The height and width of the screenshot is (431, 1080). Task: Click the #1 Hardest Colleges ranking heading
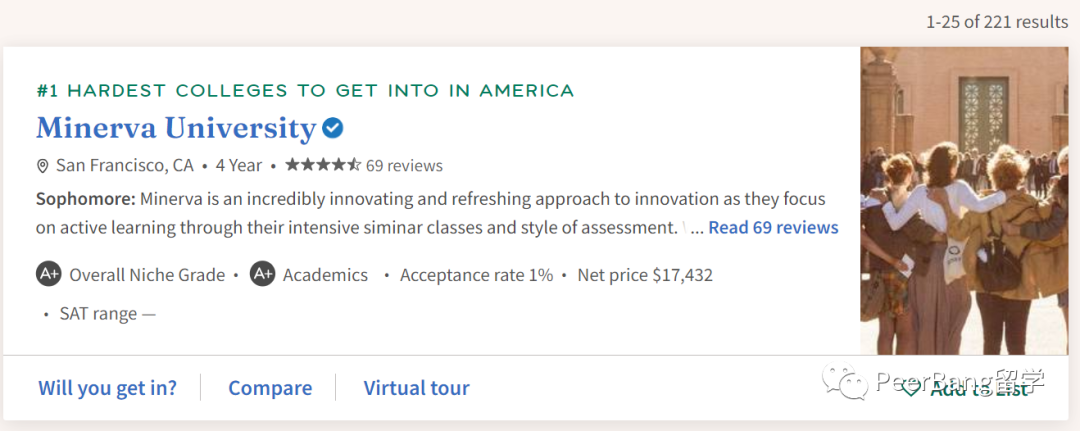(x=305, y=91)
